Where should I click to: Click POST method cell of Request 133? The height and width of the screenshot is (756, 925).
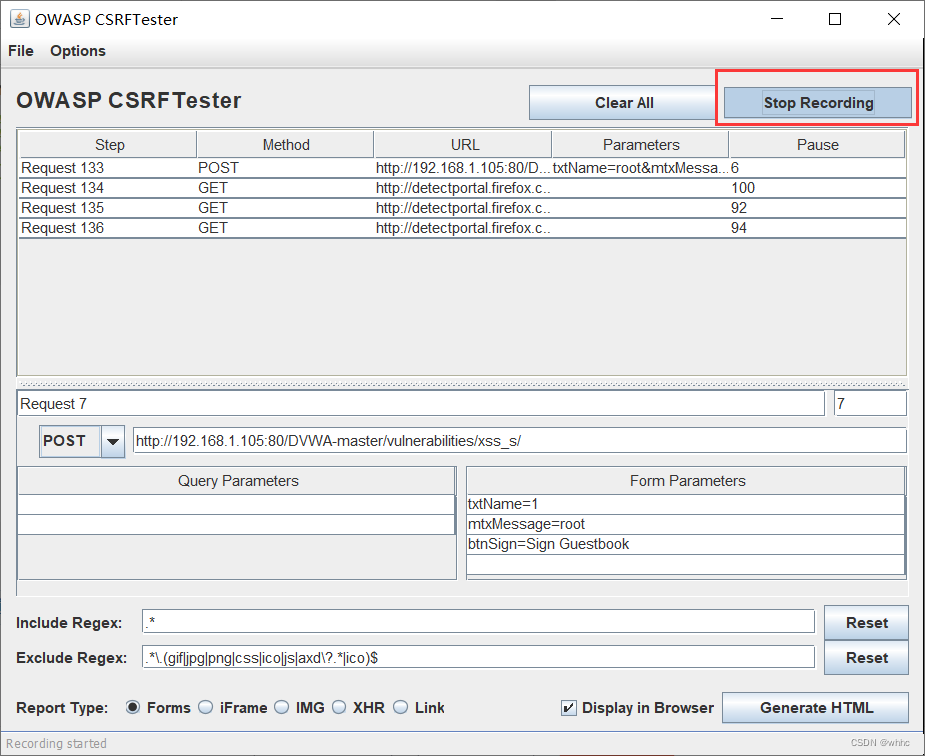click(286, 168)
